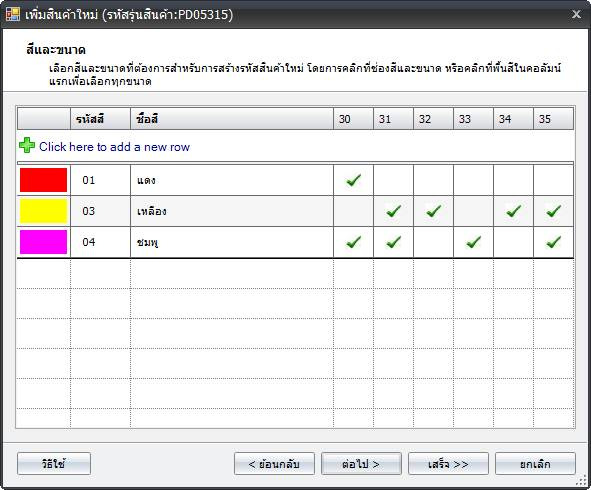591x490 pixels.
Task: Uncheck size 35 for yellow row เหลือง
Action: [x=553, y=211]
